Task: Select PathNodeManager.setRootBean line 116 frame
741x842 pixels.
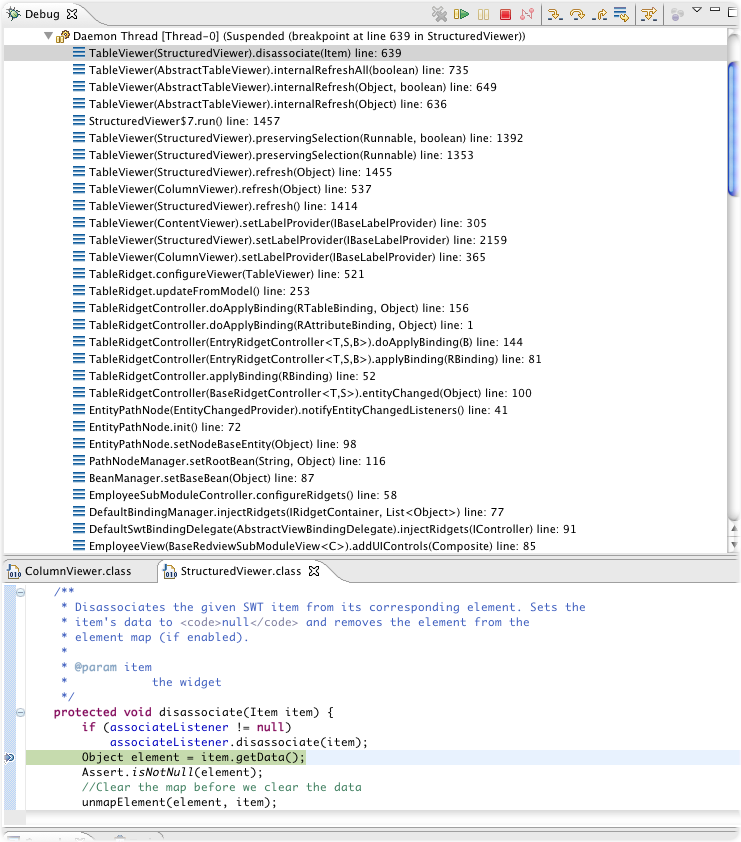Action: pos(237,461)
